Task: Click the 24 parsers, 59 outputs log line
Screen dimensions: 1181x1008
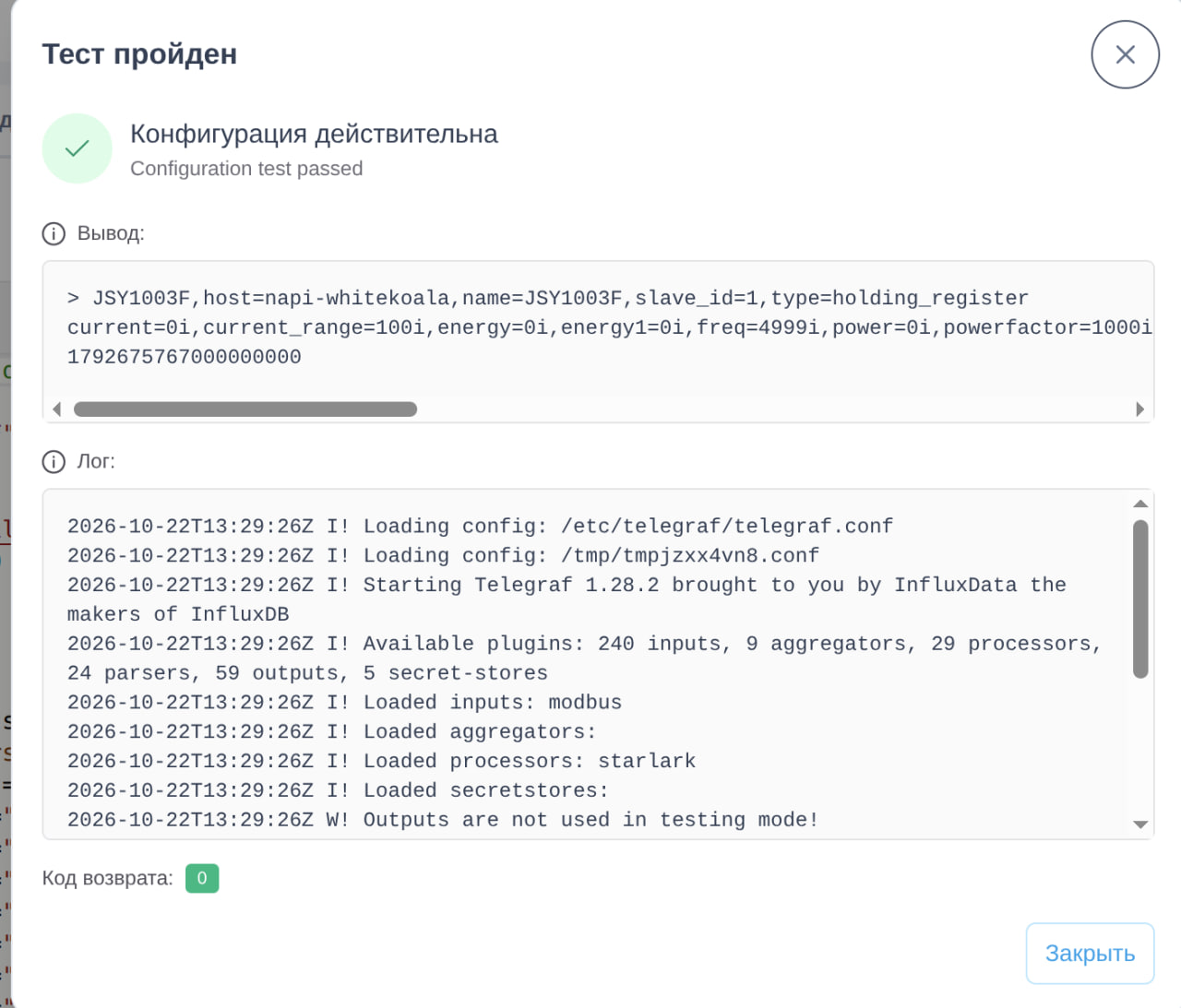Action: [307, 674]
